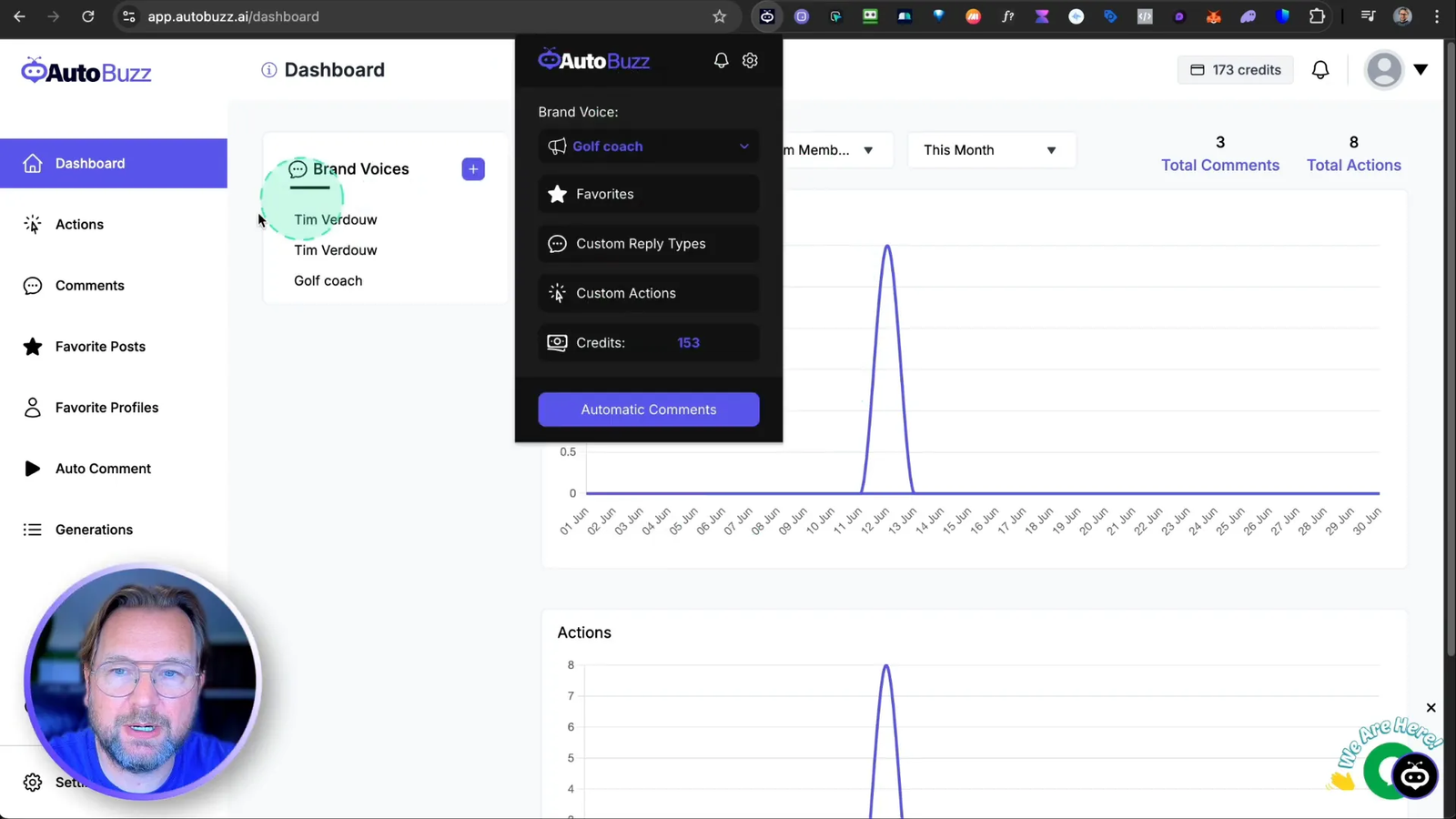Expand the account menu arrow
The image size is (1456, 819).
1421,70
